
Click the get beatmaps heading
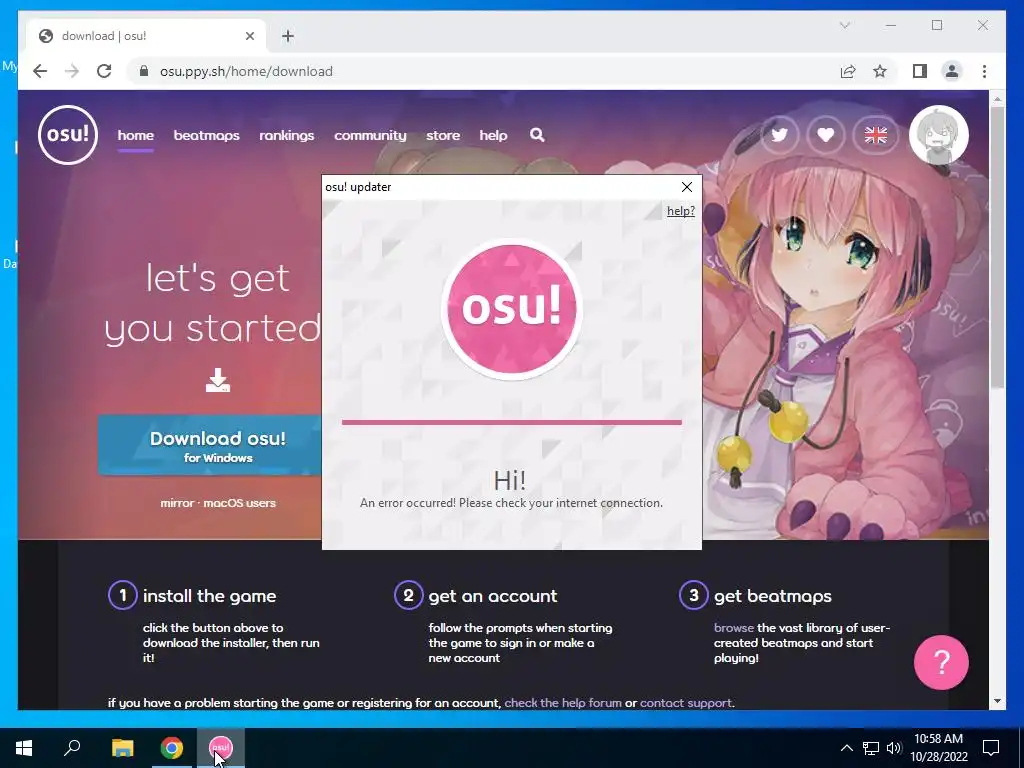pyautogui.click(x=773, y=596)
